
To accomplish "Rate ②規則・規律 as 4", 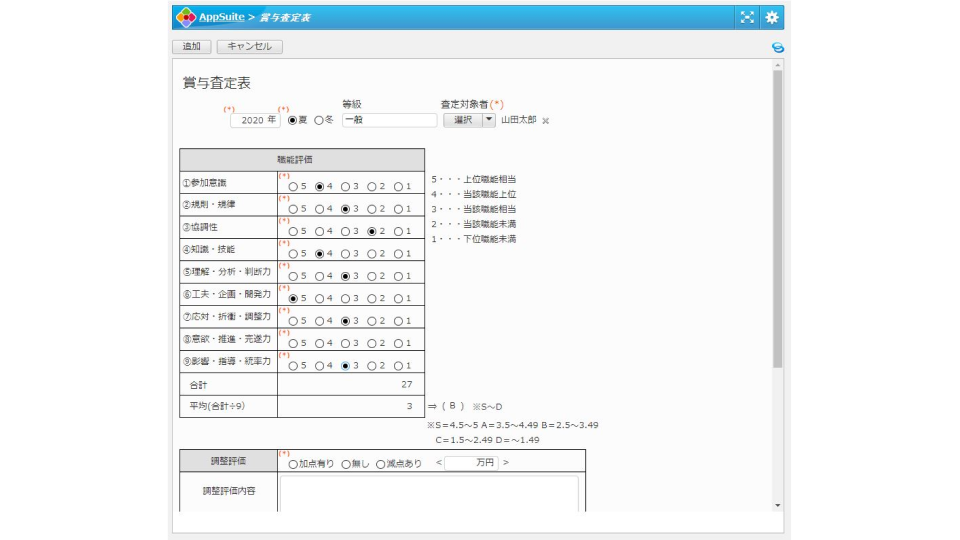I will (x=320, y=209).
